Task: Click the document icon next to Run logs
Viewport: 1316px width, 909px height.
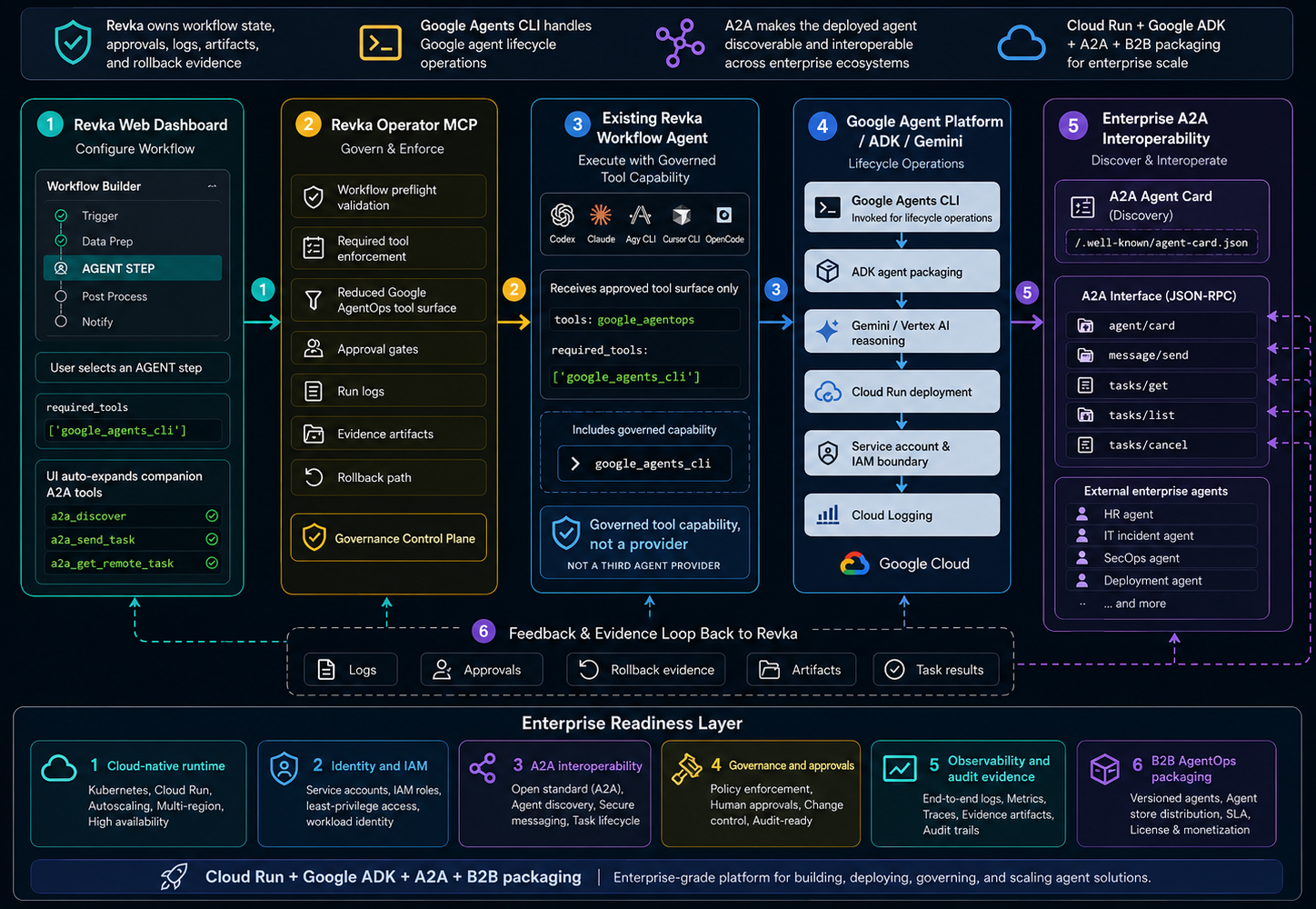Action: (314, 391)
